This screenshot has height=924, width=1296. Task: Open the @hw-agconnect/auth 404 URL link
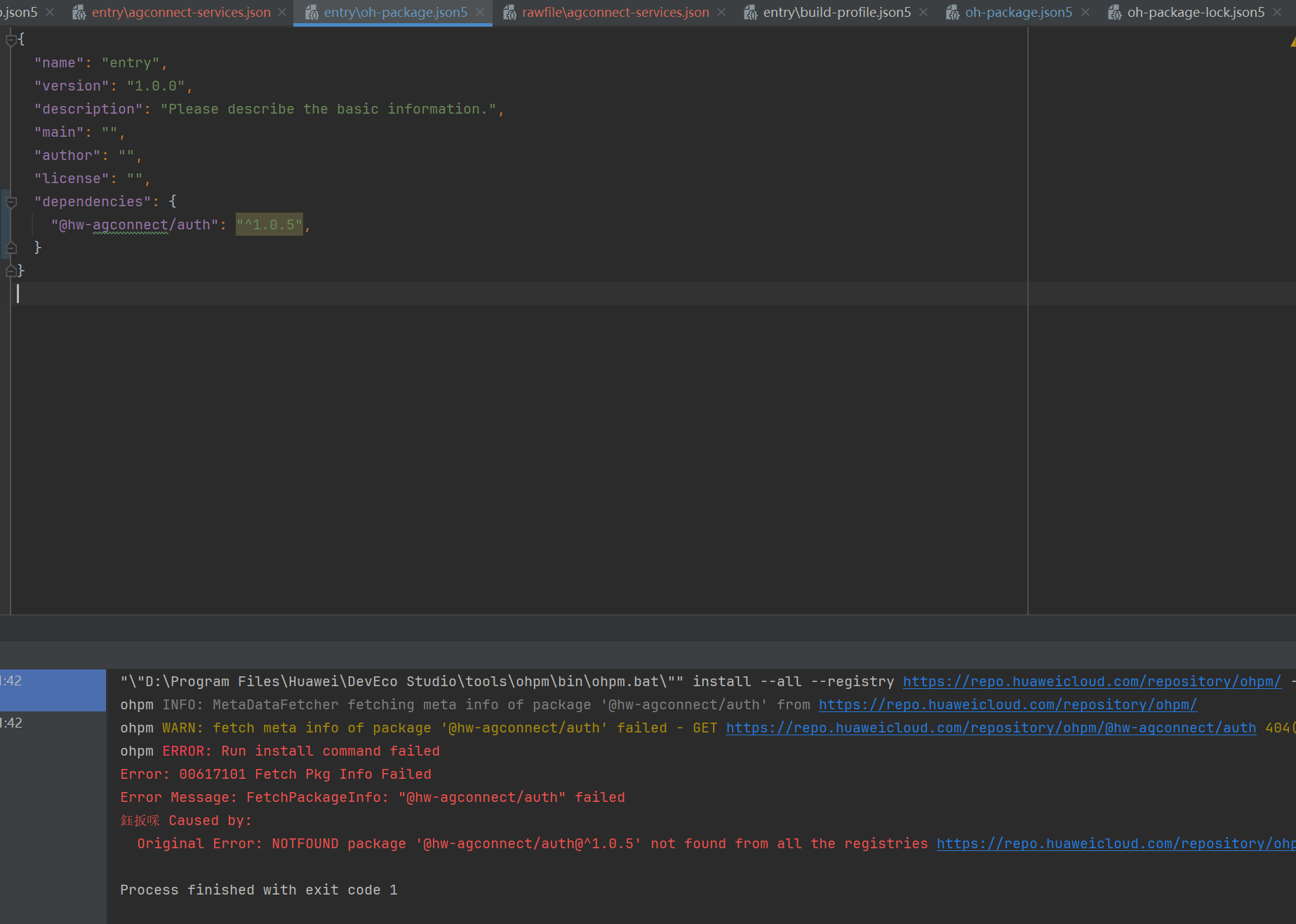(x=990, y=728)
